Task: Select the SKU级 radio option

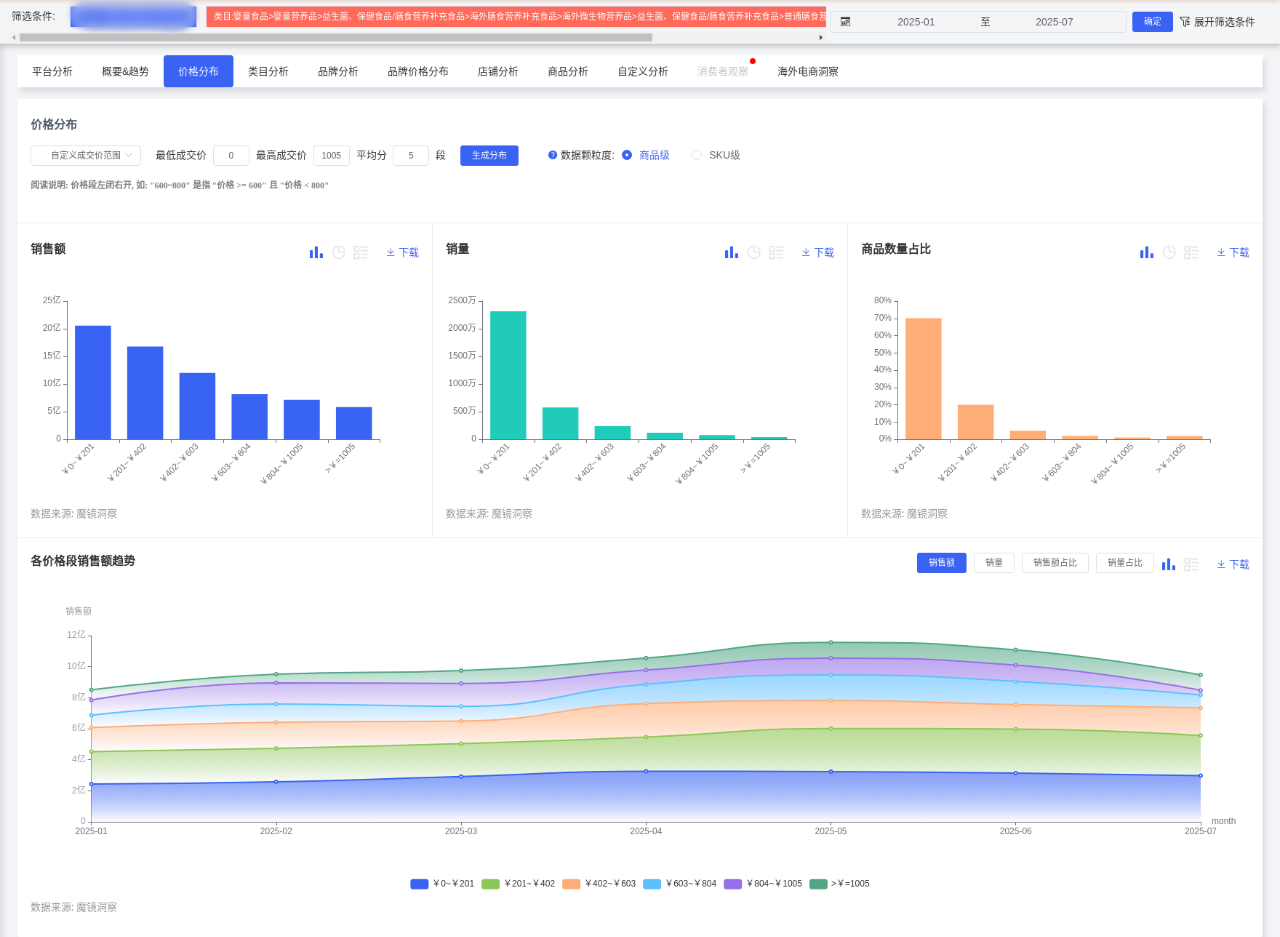Action: pos(697,155)
